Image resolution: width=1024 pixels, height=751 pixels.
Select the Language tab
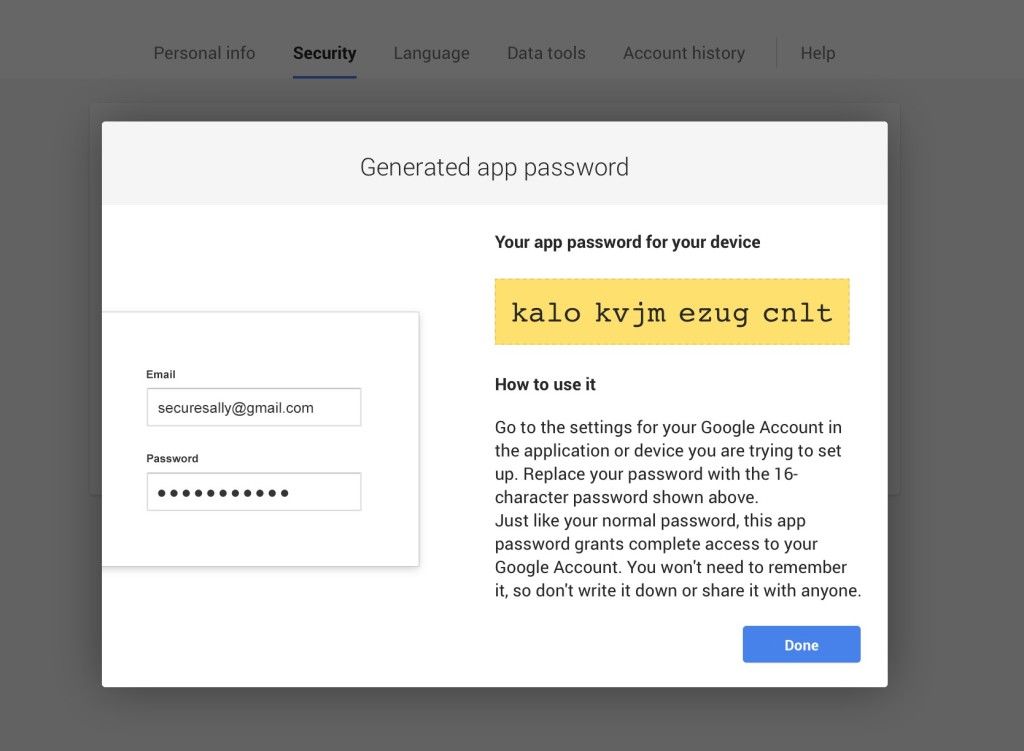click(x=431, y=53)
